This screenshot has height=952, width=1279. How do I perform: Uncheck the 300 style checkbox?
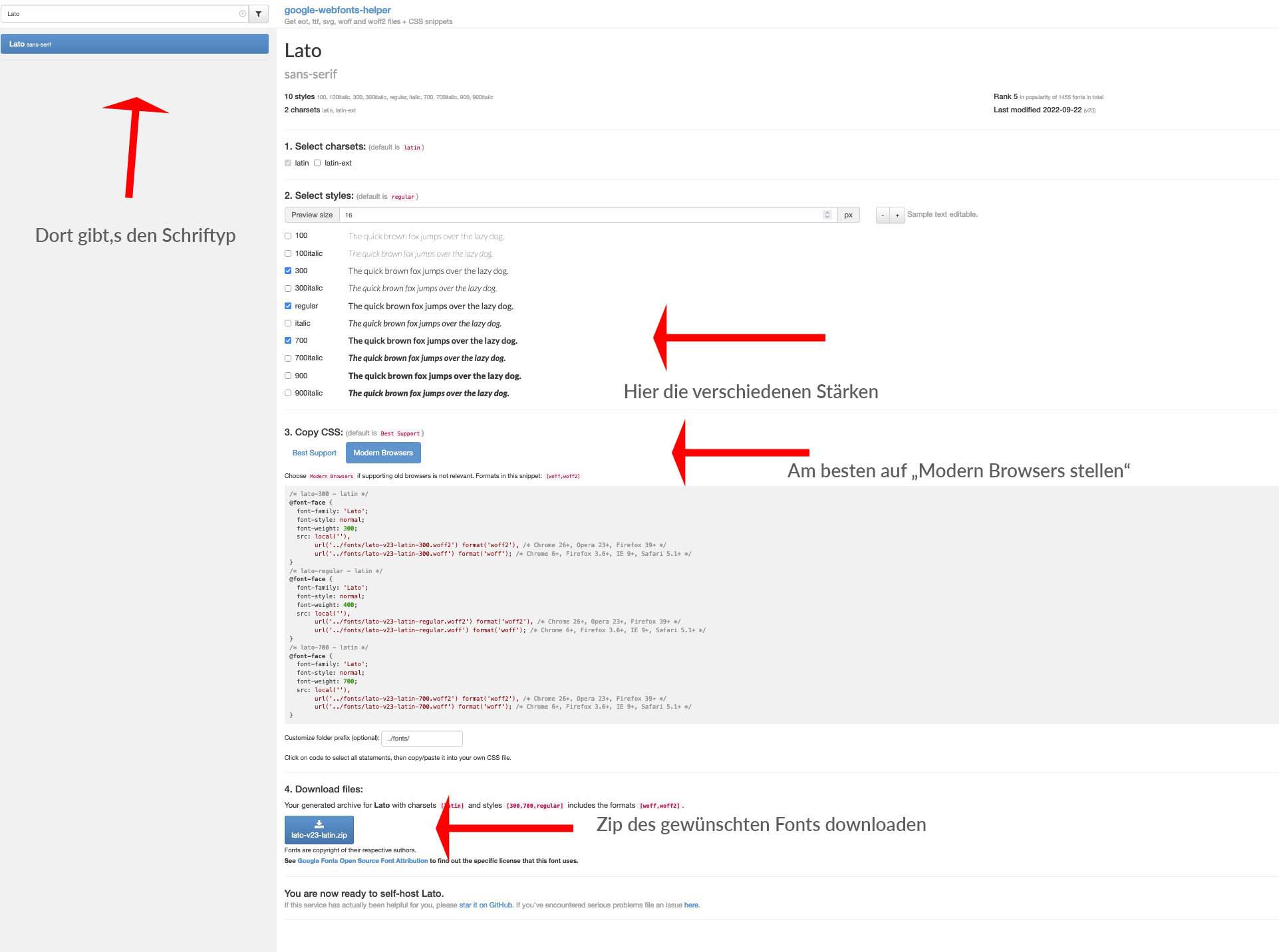click(288, 271)
